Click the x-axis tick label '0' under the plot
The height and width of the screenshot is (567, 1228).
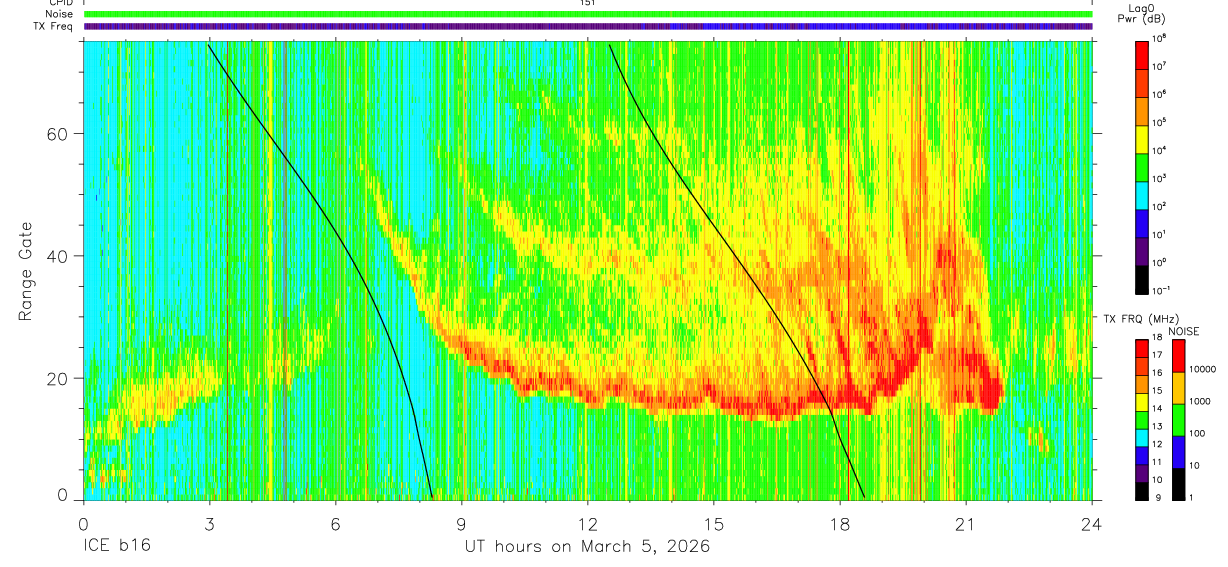pyautogui.click(x=83, y=523)
